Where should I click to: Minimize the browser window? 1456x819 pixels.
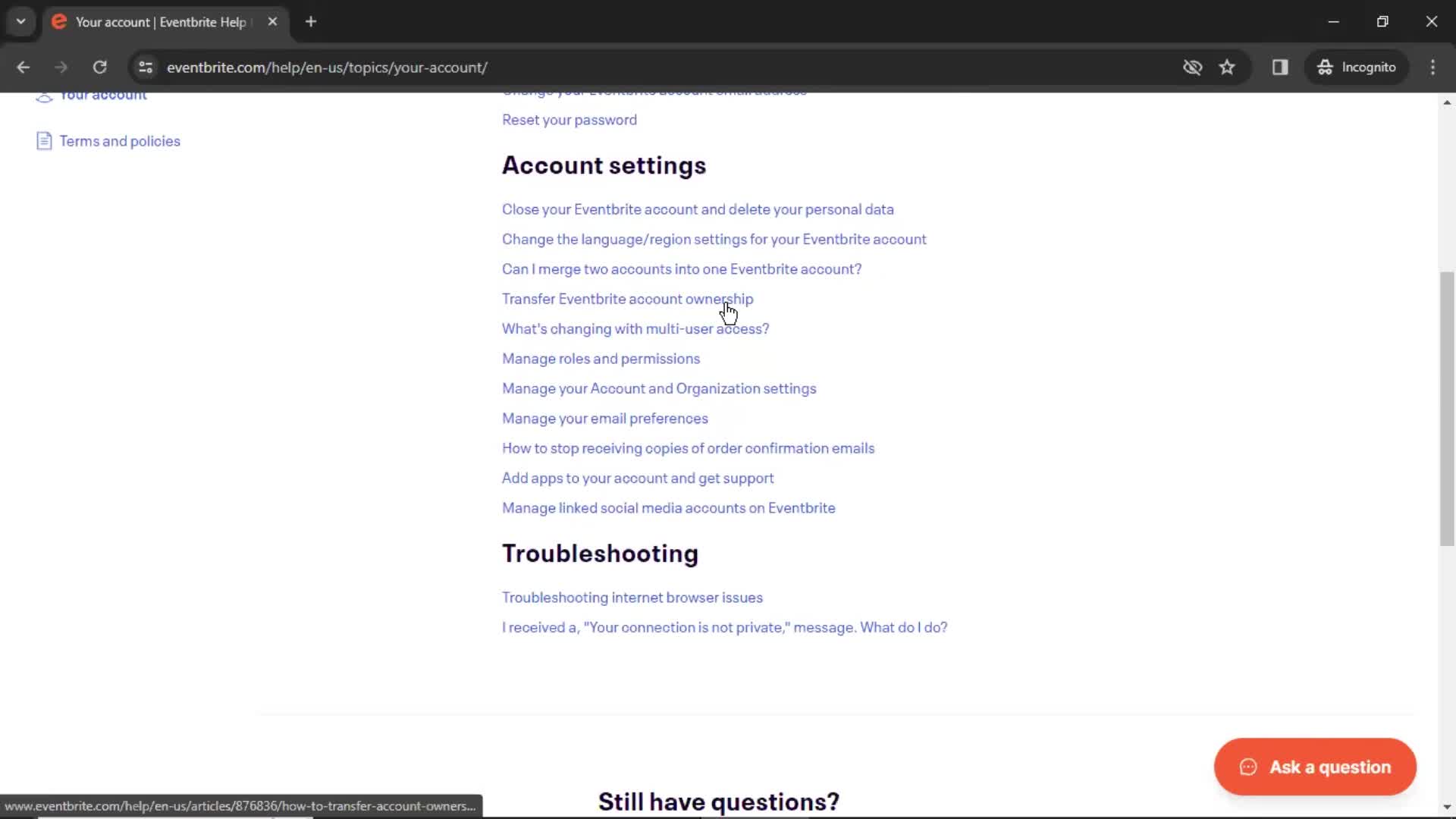point(1334,22)
